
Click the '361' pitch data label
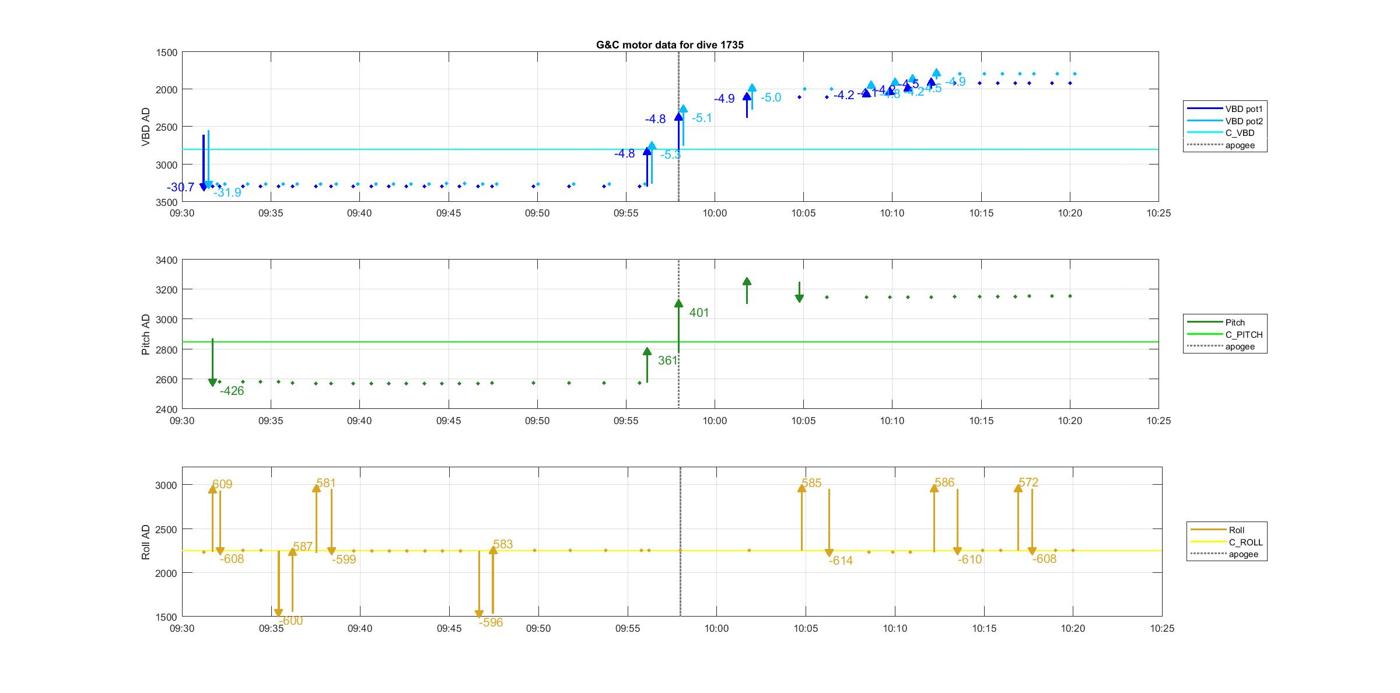point(667,360)
